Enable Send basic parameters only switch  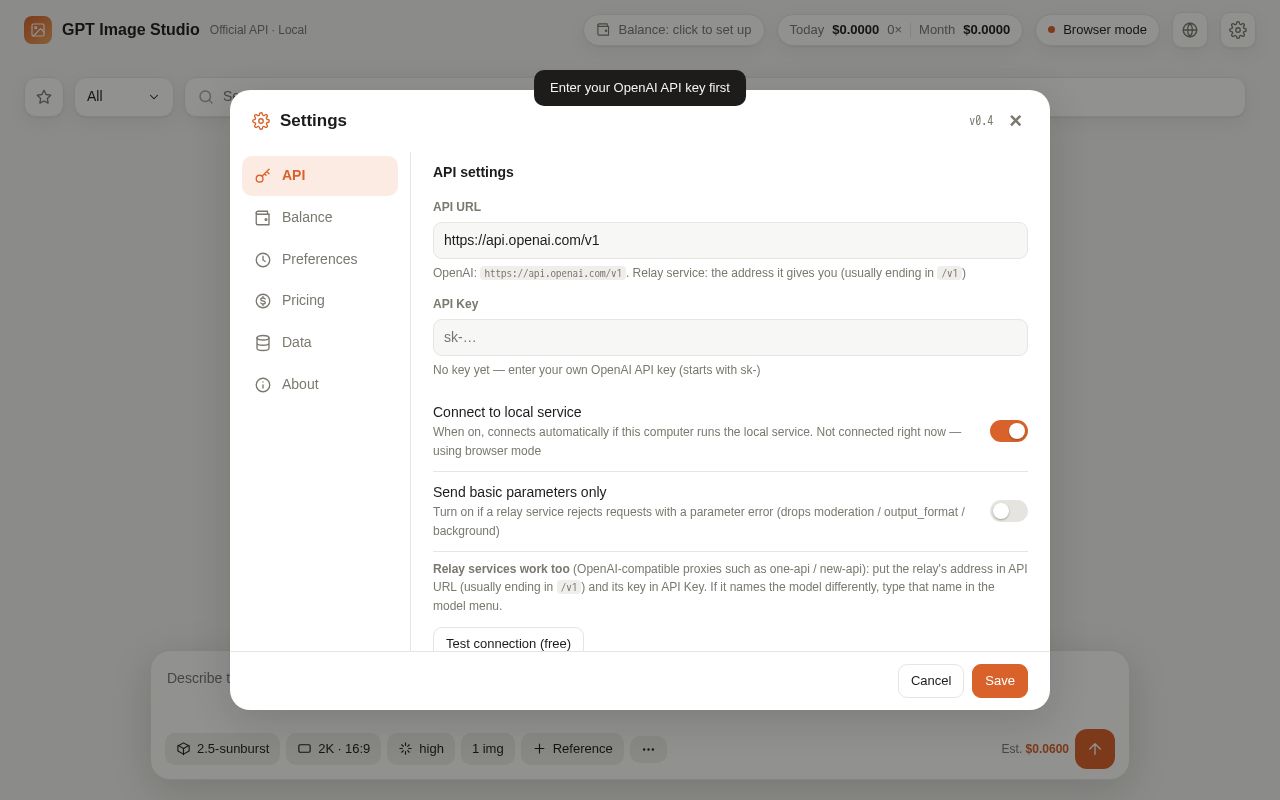(x=1009, y=511)
